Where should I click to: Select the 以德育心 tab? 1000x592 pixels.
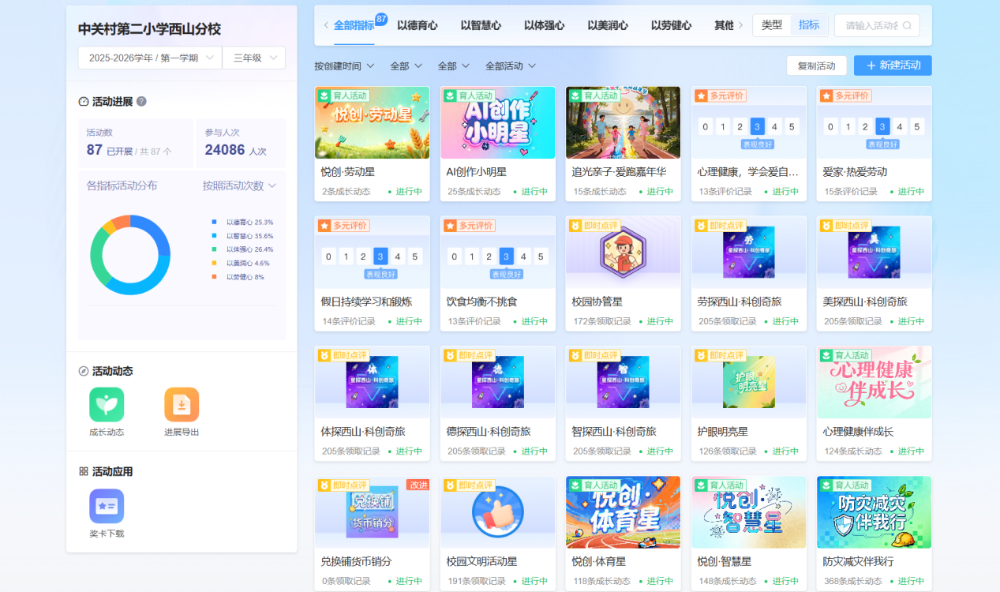pos(417,25)
